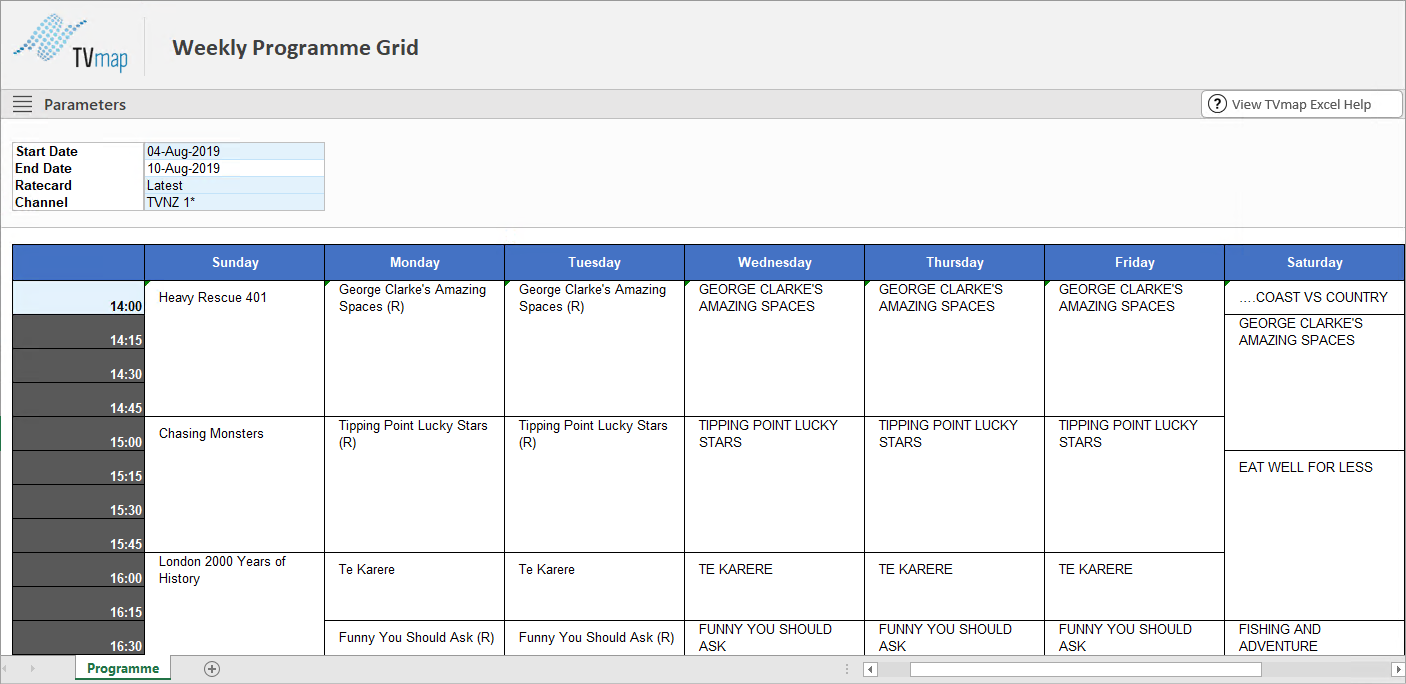
Task: Click the help question mark icon
Action: 1217,104
